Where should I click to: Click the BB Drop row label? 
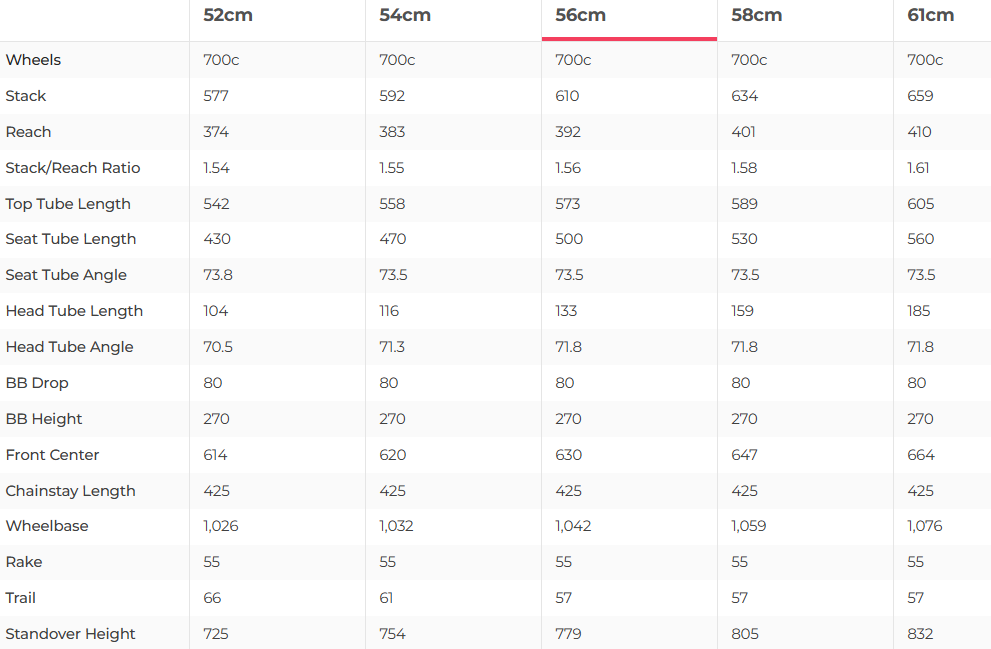pos(37,383)
